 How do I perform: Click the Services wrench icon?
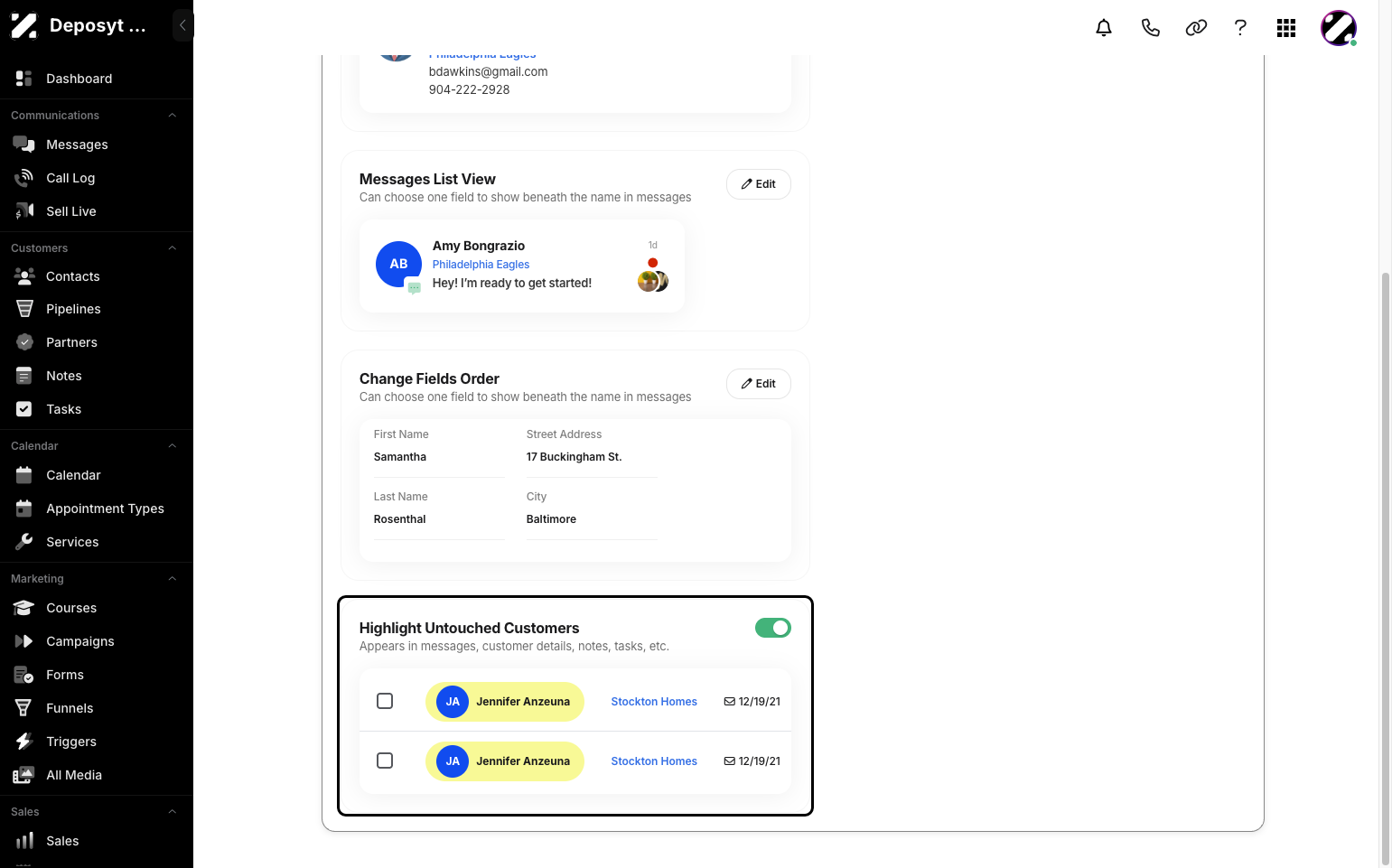coord(24,542)
